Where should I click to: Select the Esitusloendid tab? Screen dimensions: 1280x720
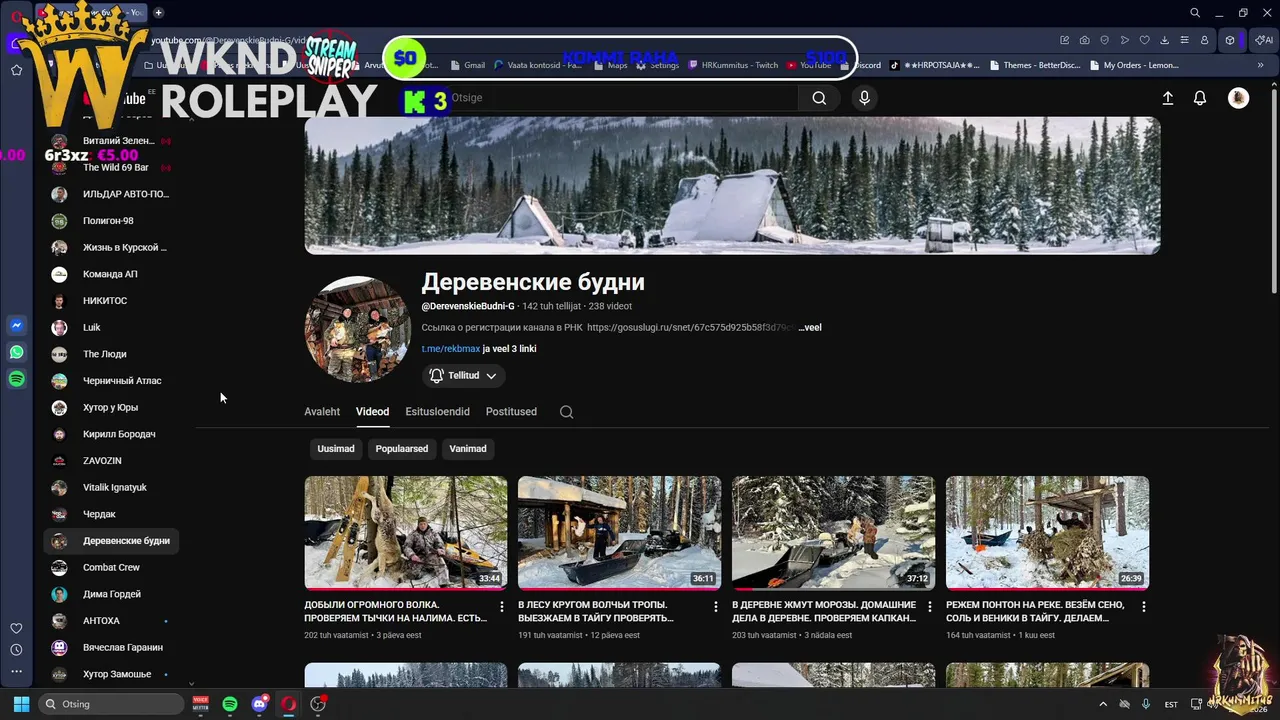pyautogui.click(x=437, y=412)
